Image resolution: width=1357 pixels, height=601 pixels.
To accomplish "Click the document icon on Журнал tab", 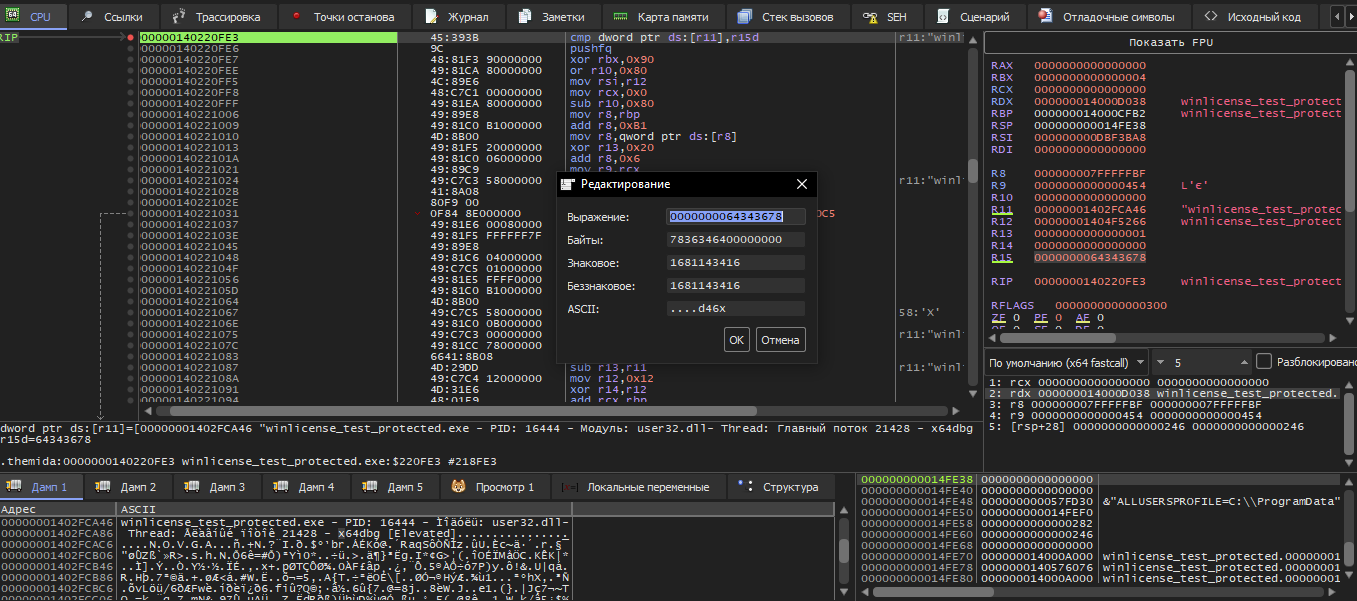I will (x=431, y=17).
